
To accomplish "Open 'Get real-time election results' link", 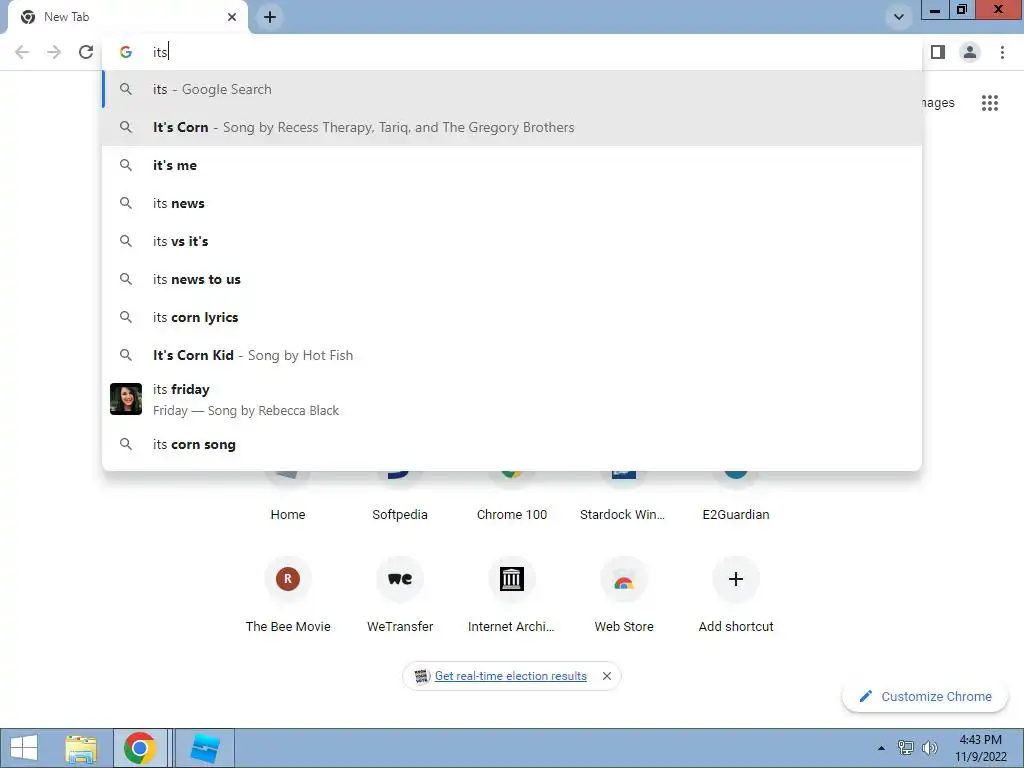I will coord(511,676).
